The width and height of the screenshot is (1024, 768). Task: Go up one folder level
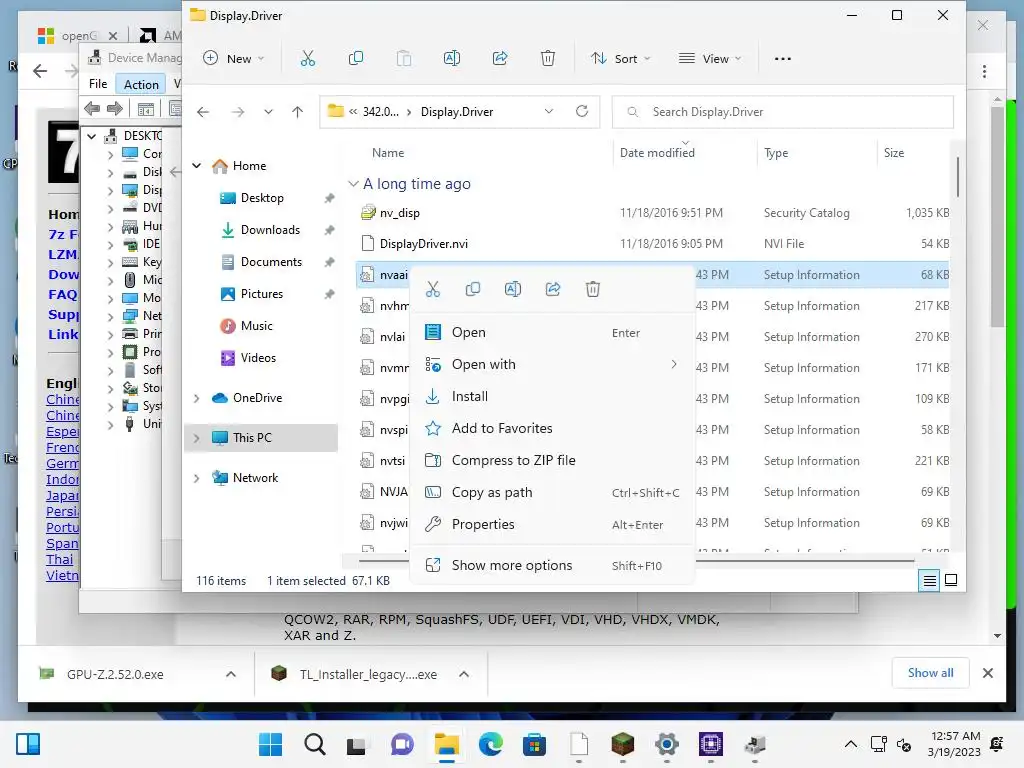click(297, 112)
